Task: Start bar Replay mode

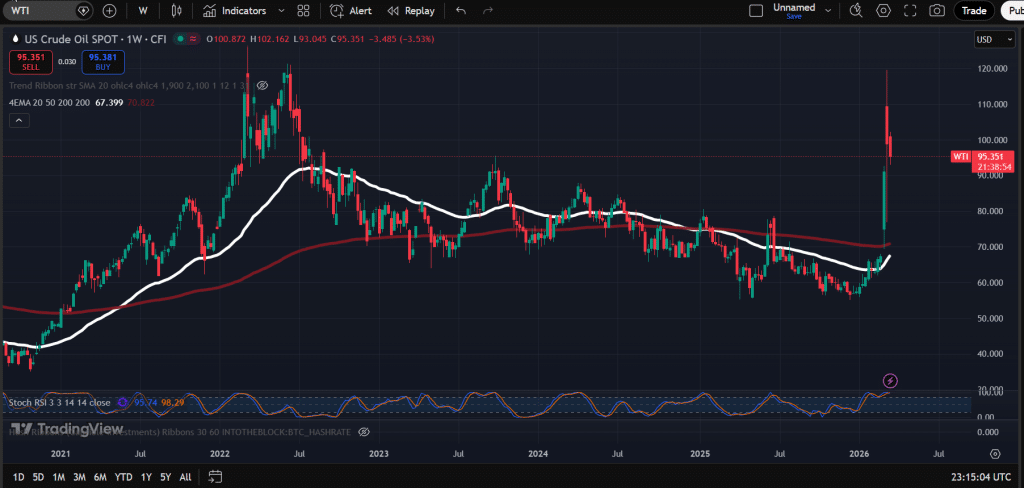Action: pos(411,11)
